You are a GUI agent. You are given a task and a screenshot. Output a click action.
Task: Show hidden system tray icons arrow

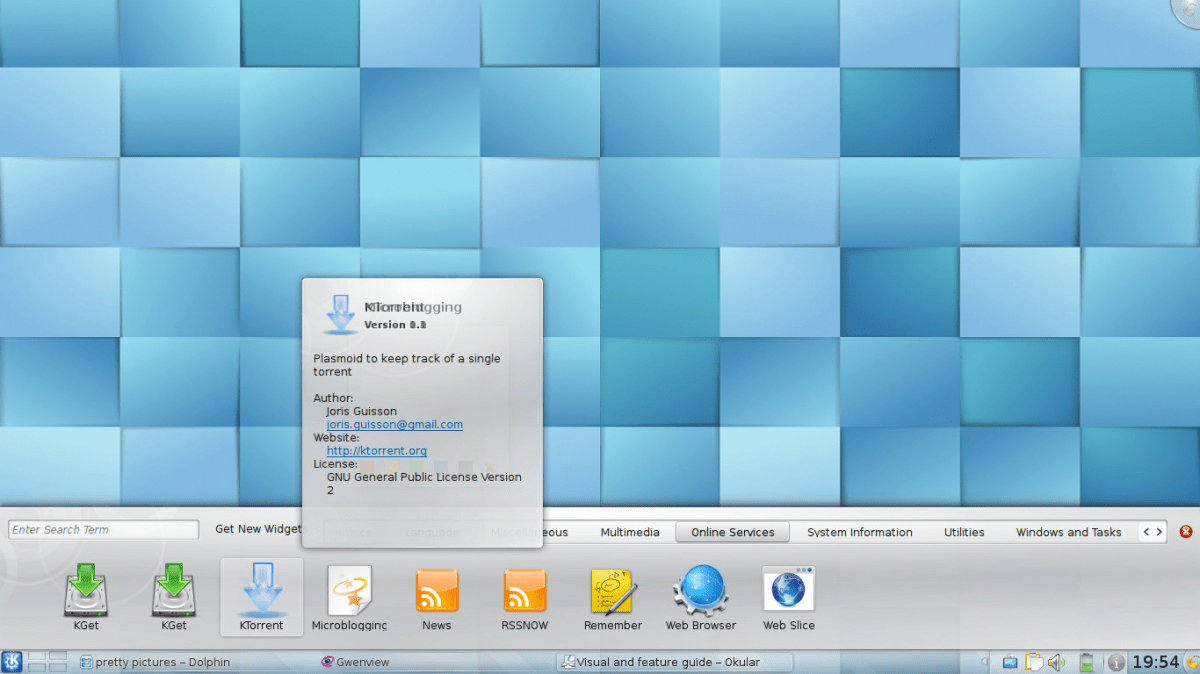coord(985,662)
